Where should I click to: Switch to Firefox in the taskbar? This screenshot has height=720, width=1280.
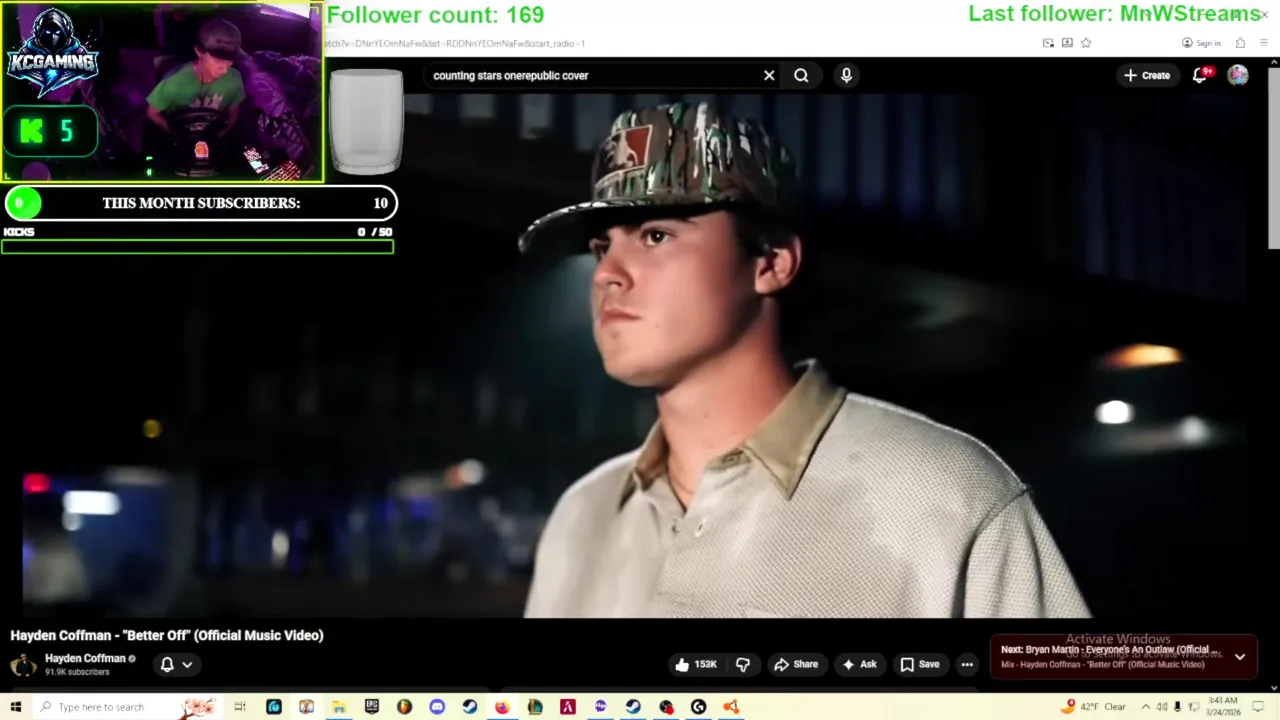(x=502, y=707)
